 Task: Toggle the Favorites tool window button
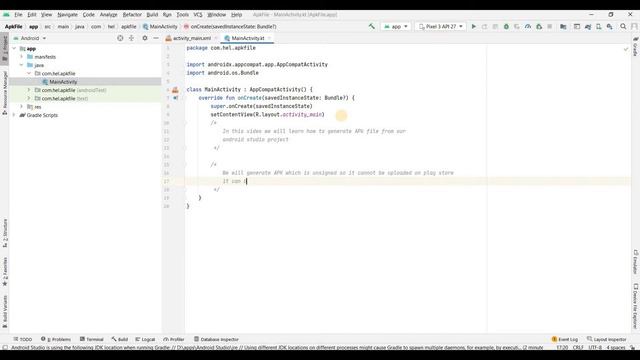tap(4, 271)
